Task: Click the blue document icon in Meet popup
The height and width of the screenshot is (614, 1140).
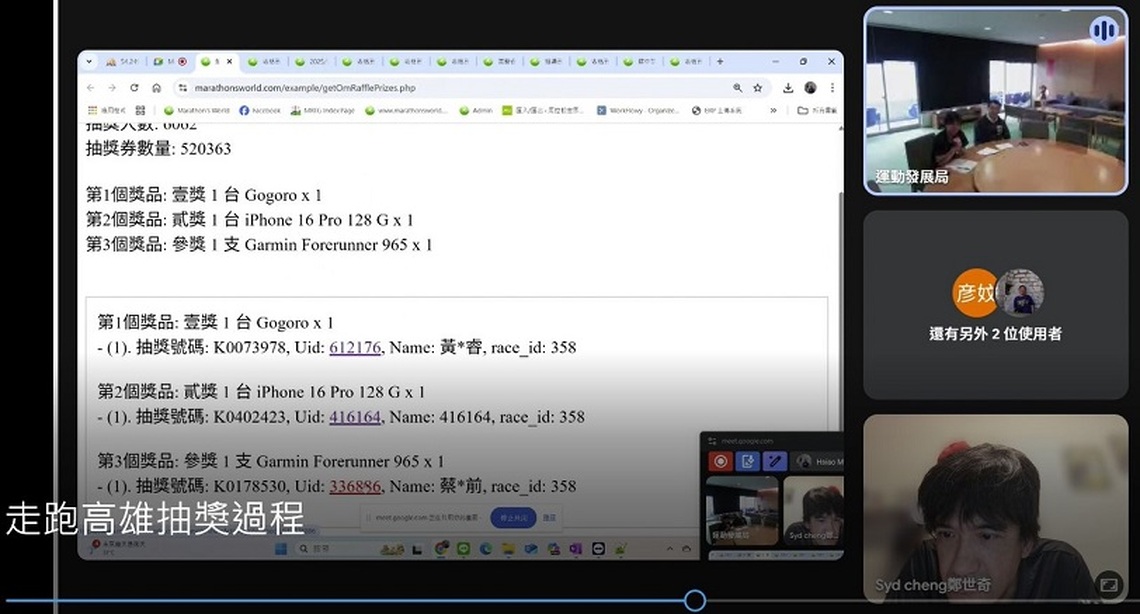Action: coord(747,461)
